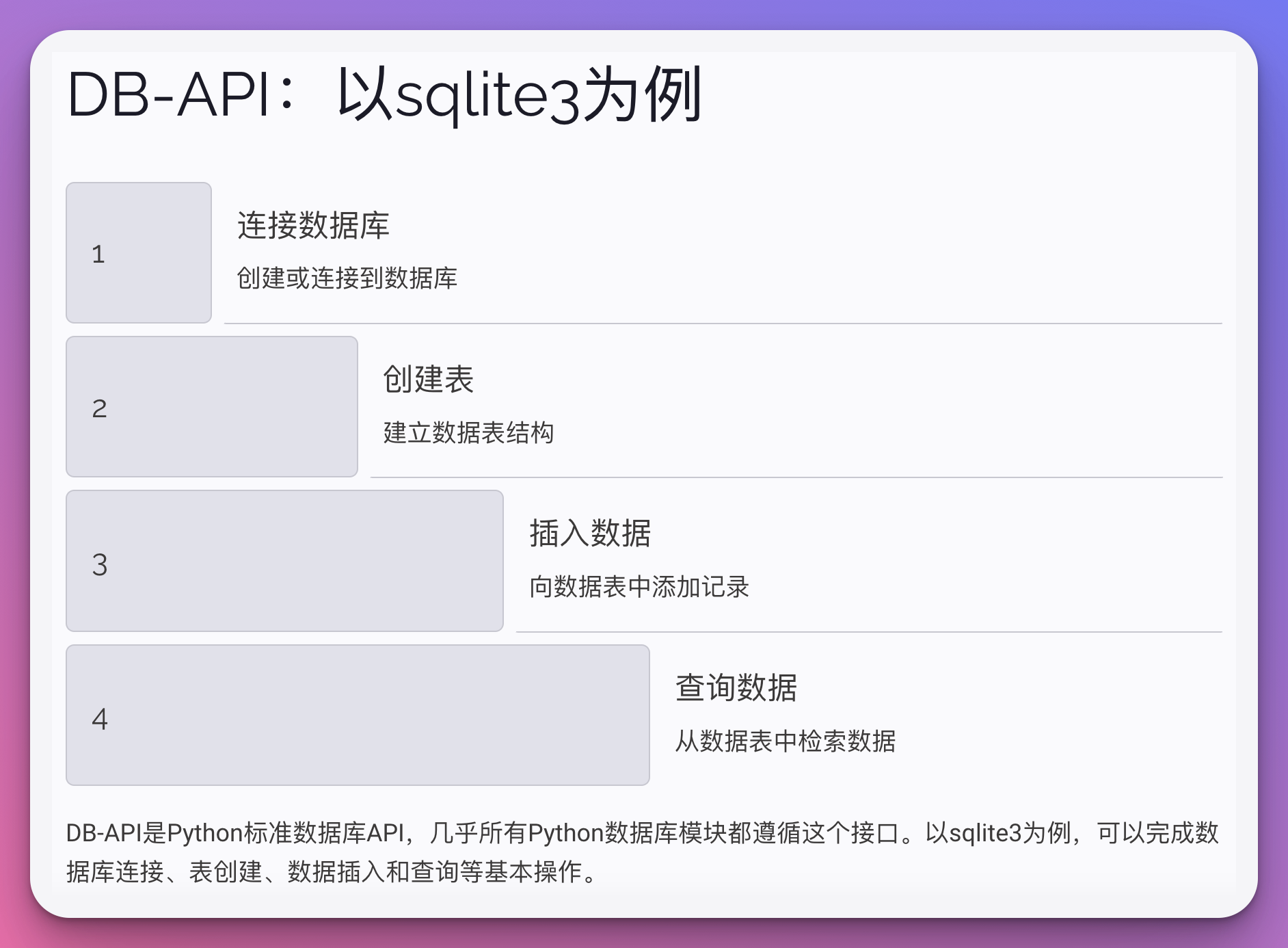Image resolution: width=1288 pixels, height=948 pixels.
Task: Click the text 从数据表中检索数据
Action: 786,740
